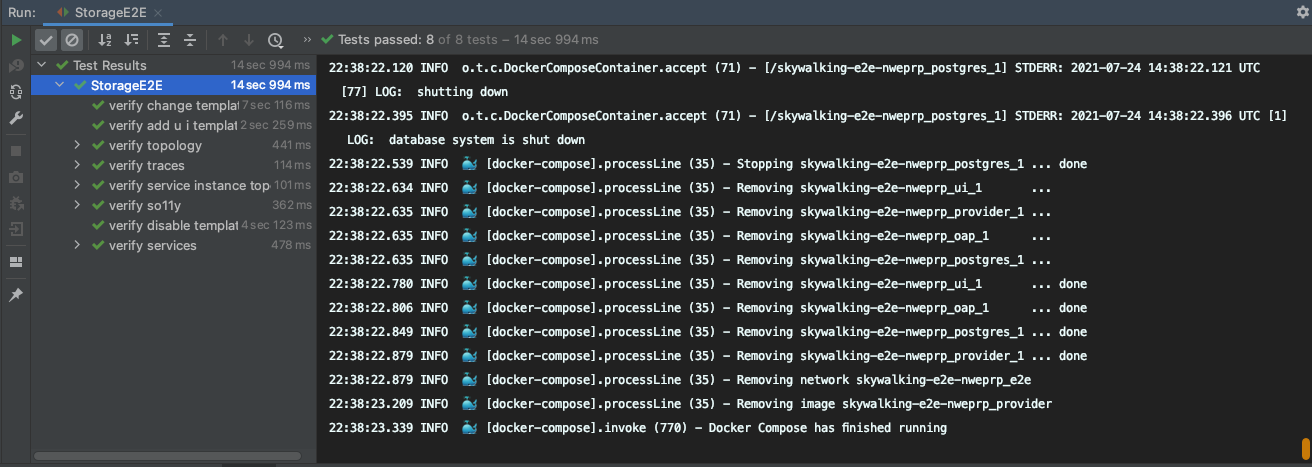Select the StorageE2E test class row

[x=173, y=85]
